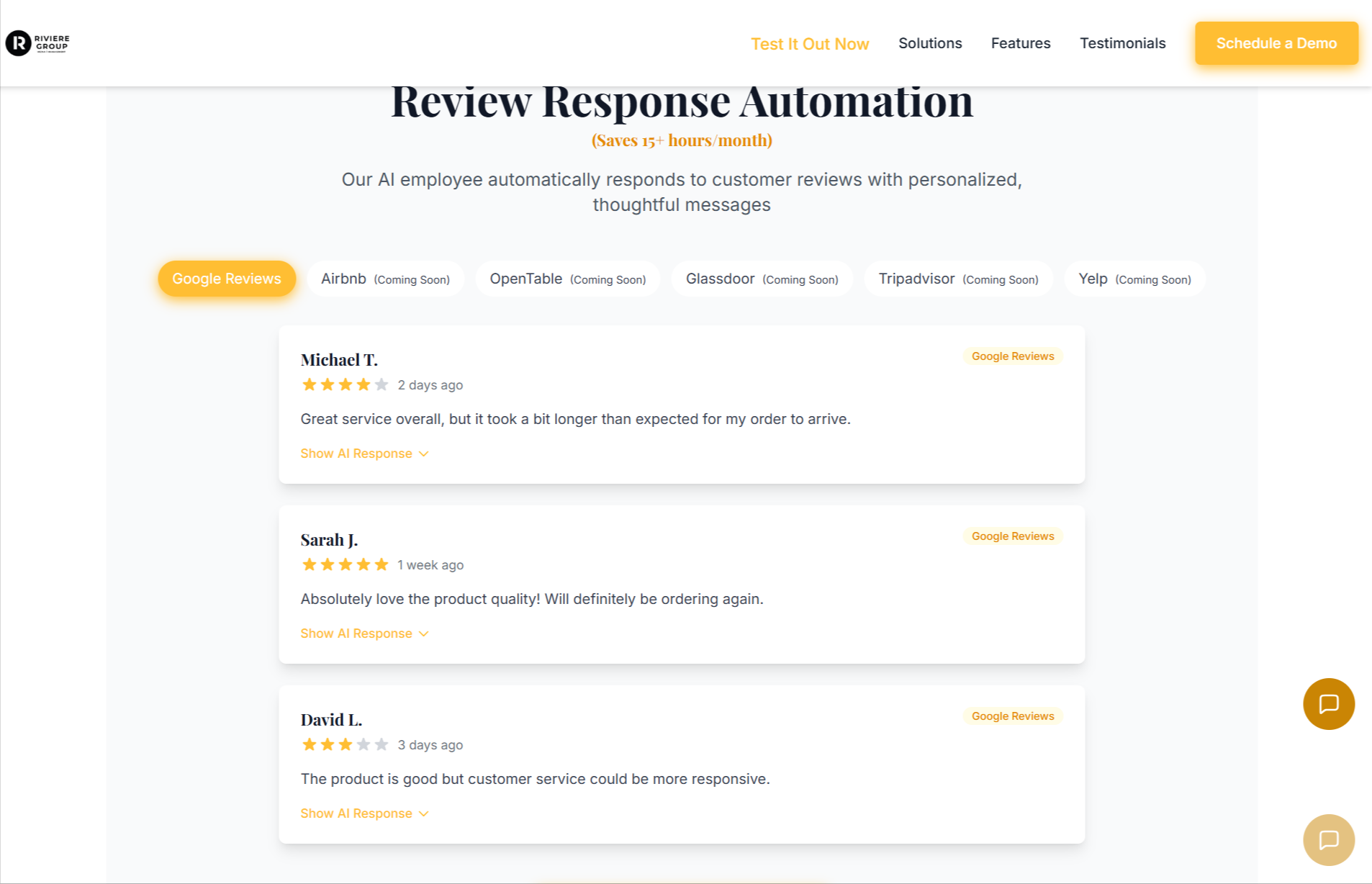Open the Testimonials nav item
Image resolution: width=1372 pixels, height=884 pixels.
[x=1122, y=43]
